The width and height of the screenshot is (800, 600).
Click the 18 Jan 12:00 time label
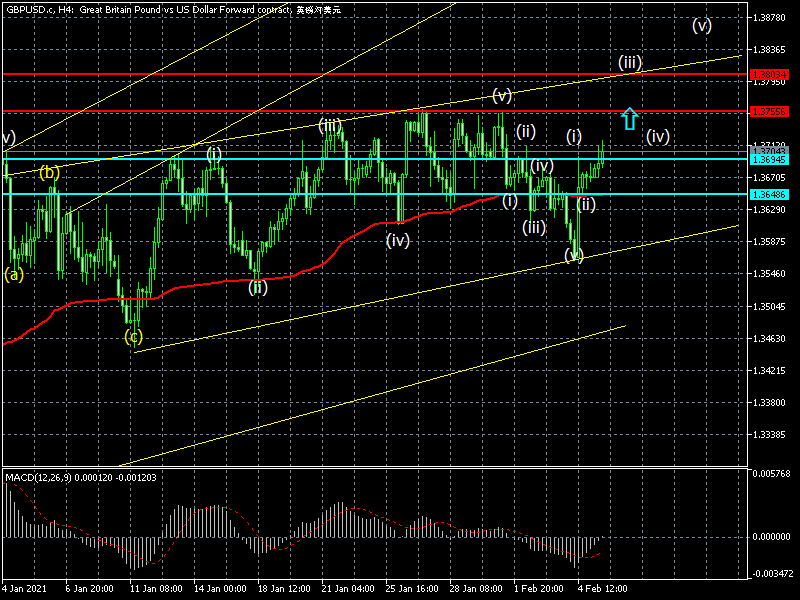pos(284,588)
